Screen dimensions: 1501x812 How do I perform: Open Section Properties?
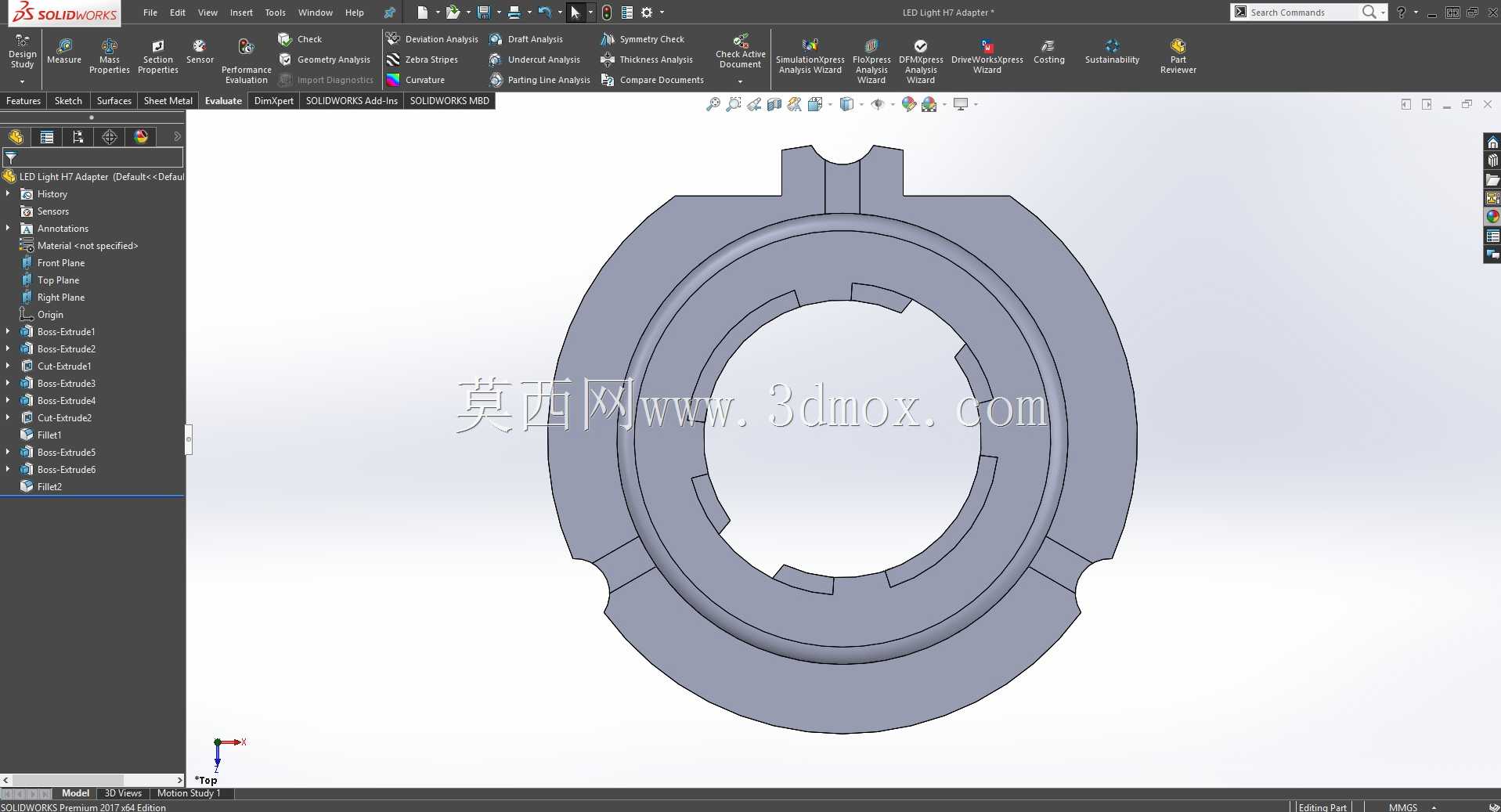click(158, 57)
